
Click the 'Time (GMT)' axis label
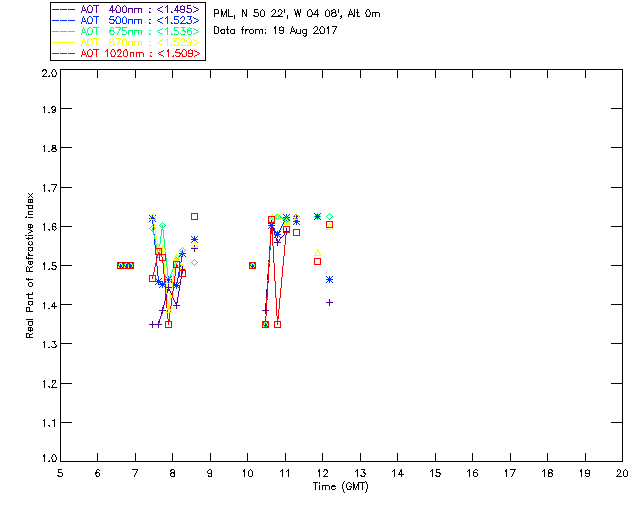point(340,486)
